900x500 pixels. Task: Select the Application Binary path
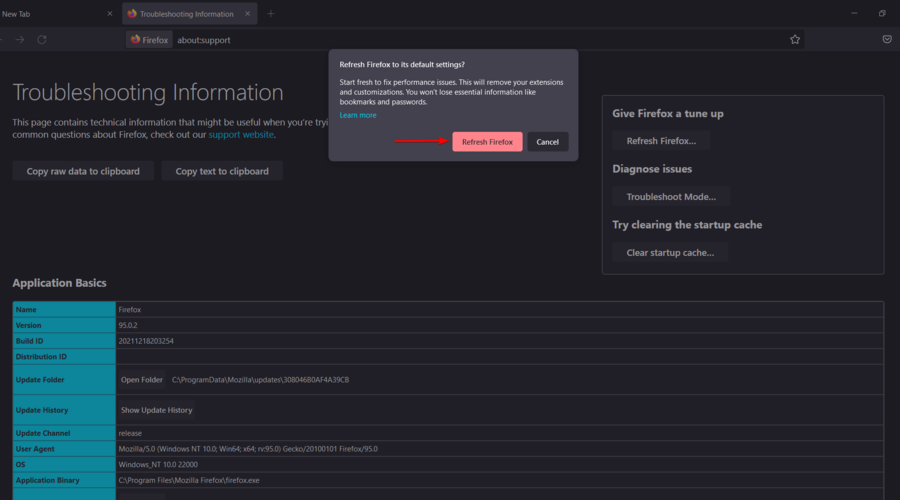click(189, 480)
